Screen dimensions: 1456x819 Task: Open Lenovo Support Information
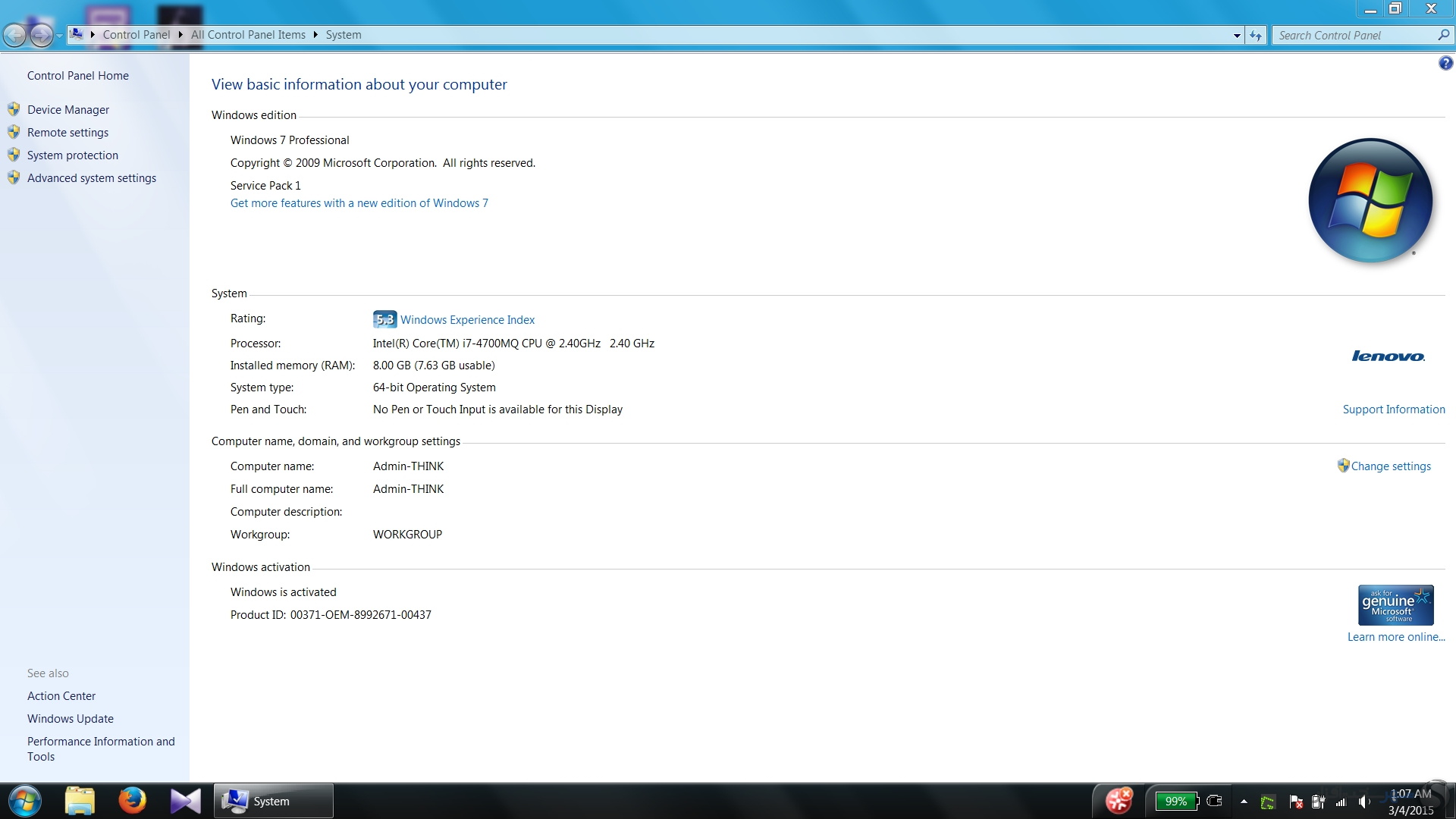[x=1394, y=409]
